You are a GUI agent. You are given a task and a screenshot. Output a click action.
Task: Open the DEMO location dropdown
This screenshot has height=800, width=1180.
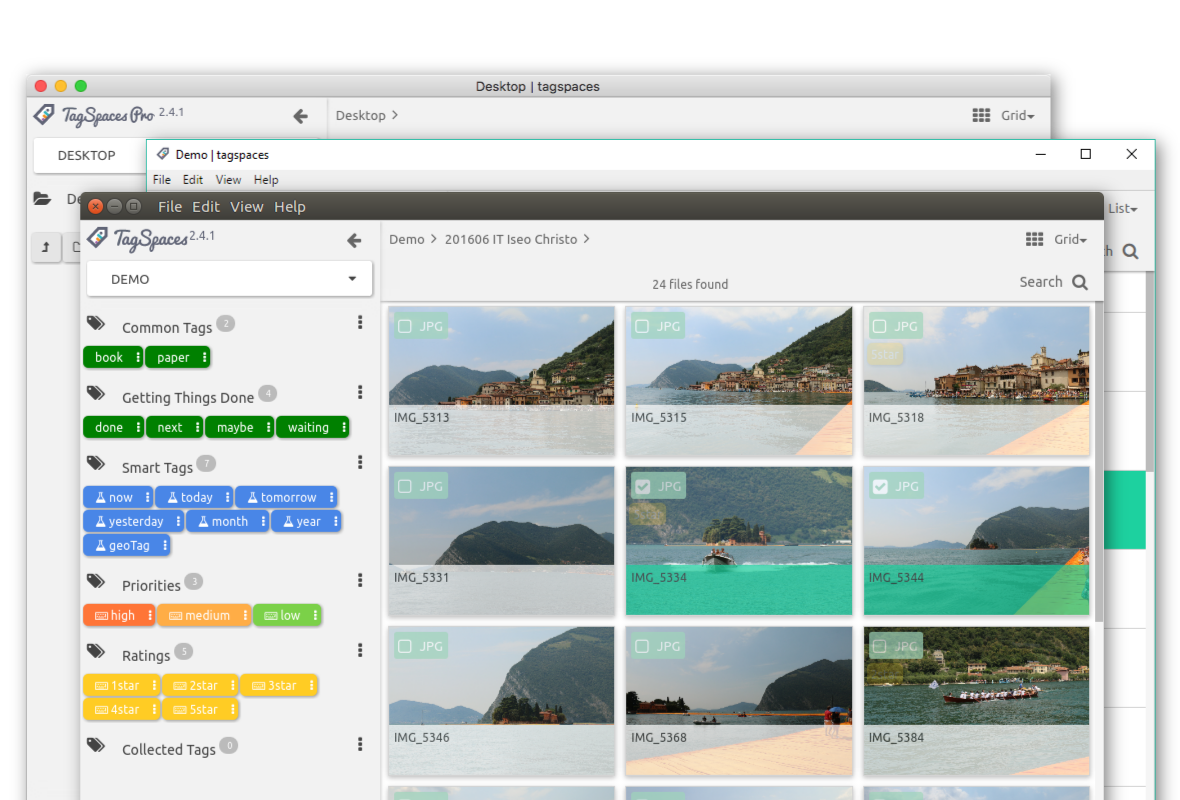click(230, 279)
